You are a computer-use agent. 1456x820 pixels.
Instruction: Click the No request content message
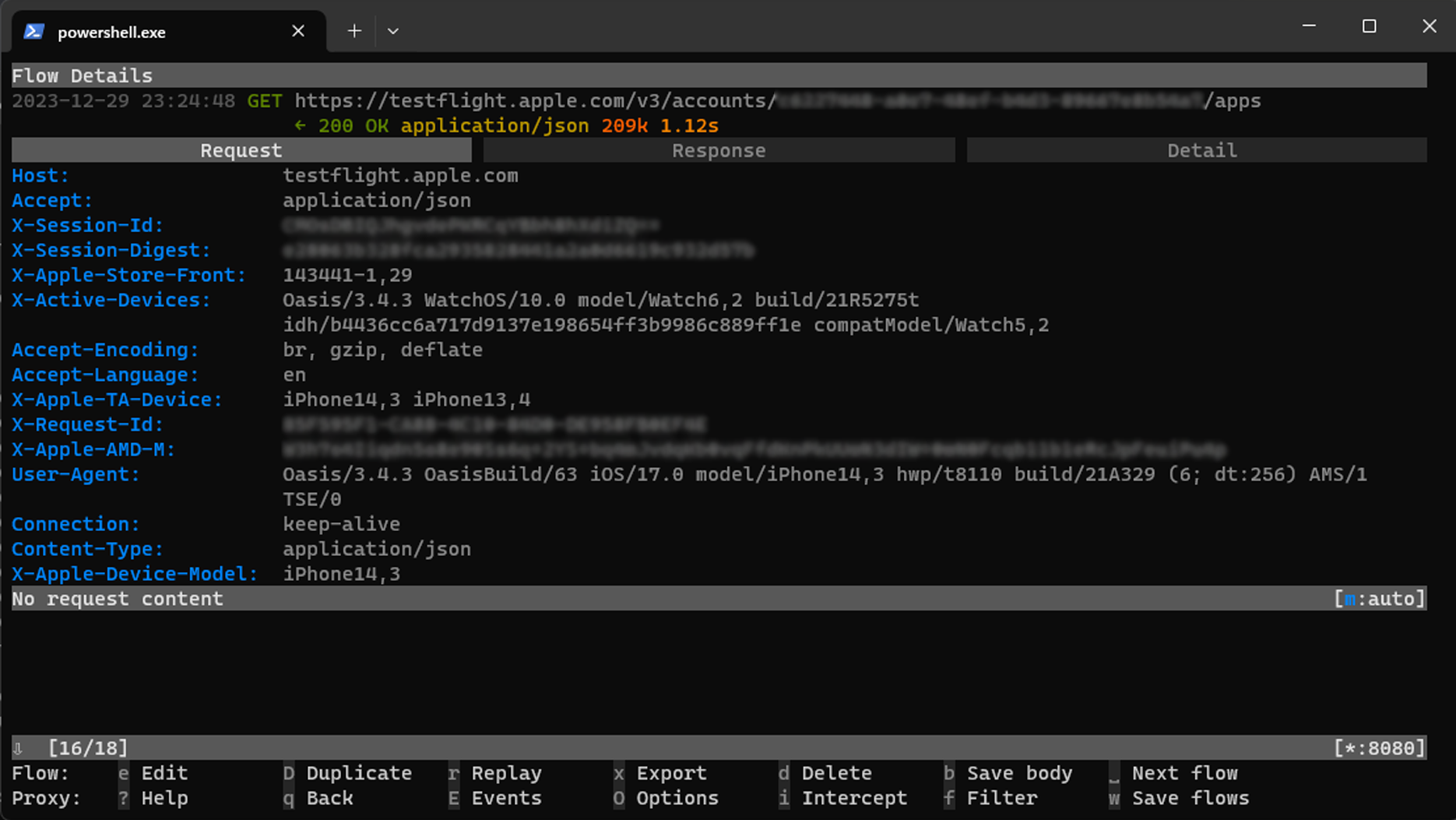[118, 599]
